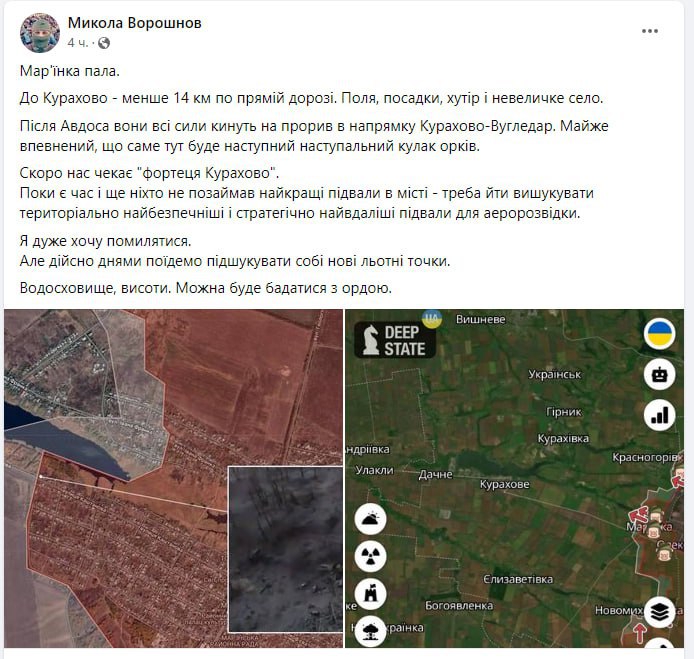This screenshot has height=659, width=694.
Task: Open the statistics bar chart icon
Action: [x=659, y=415]
